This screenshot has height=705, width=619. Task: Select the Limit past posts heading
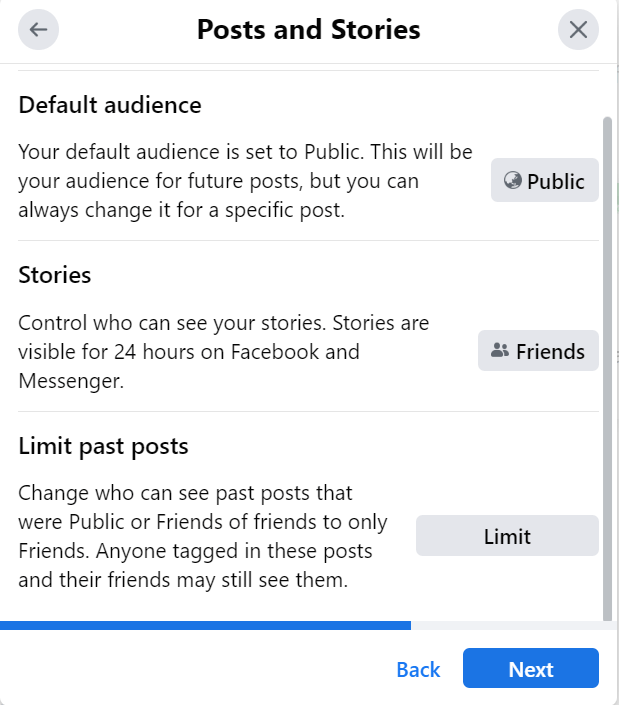(x=103, y=446)
